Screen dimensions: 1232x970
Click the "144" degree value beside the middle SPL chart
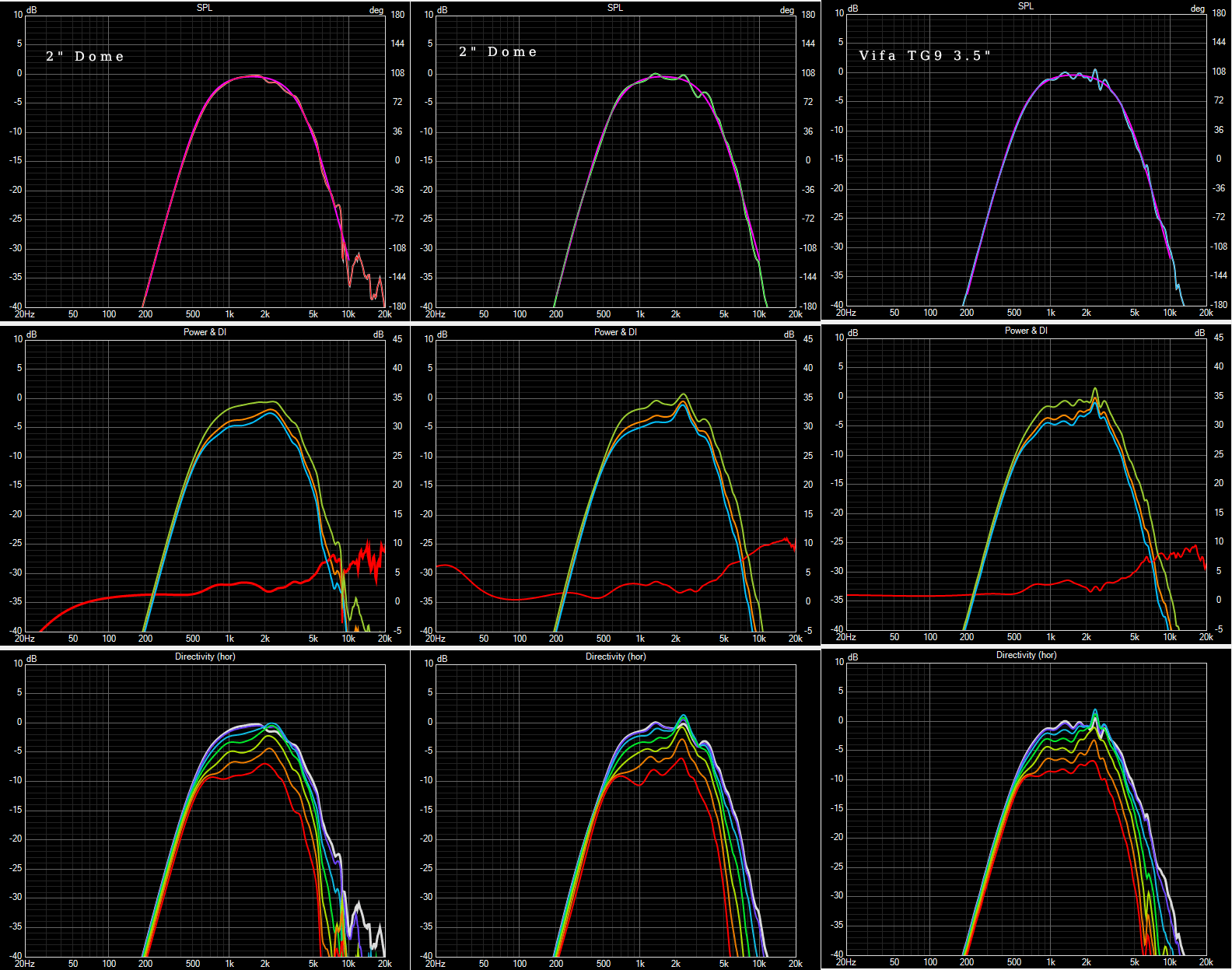(808, 44)
